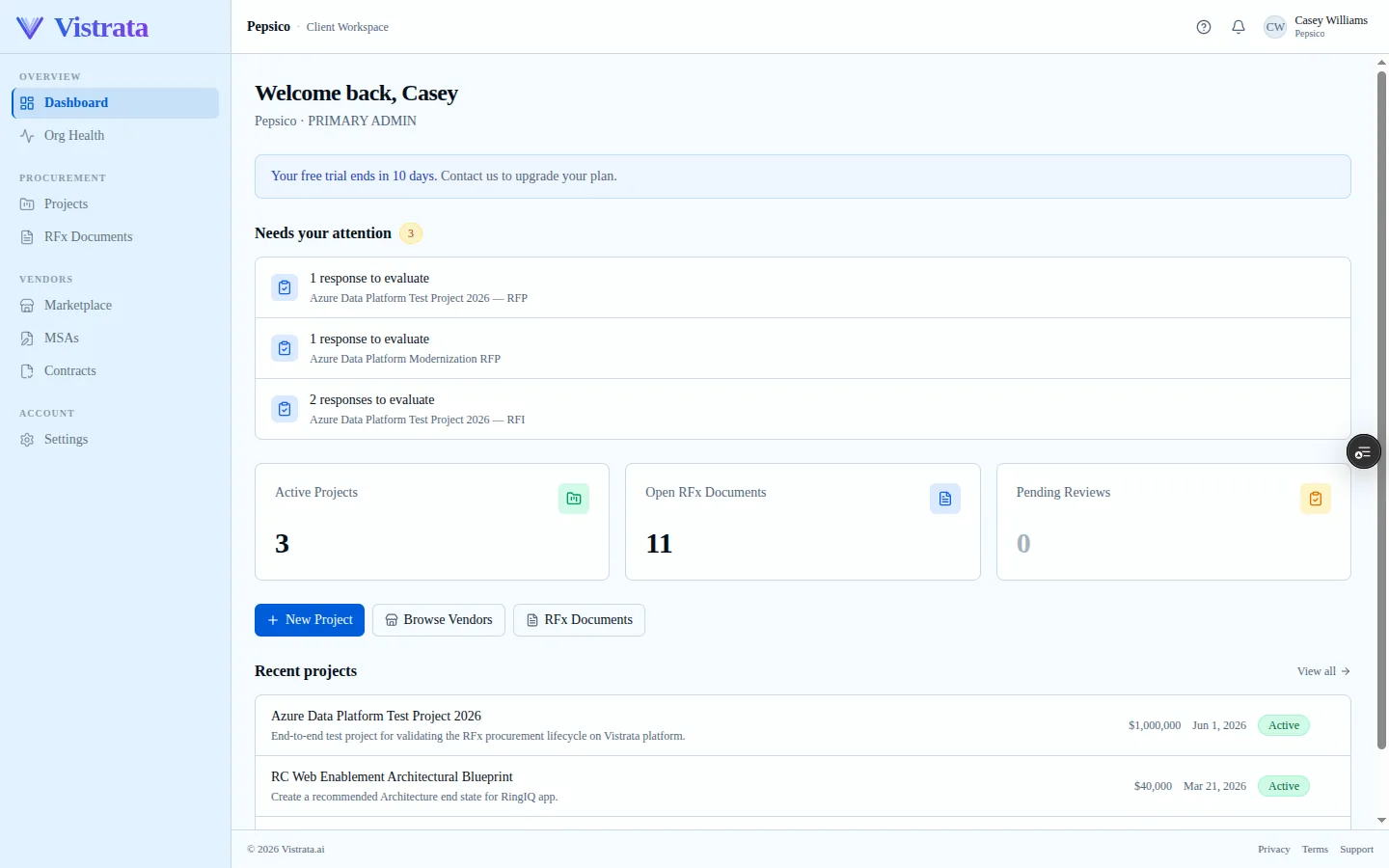Click the Dashboard grid icon
This screenshot has height=868, width=1389.
(27, 103)
